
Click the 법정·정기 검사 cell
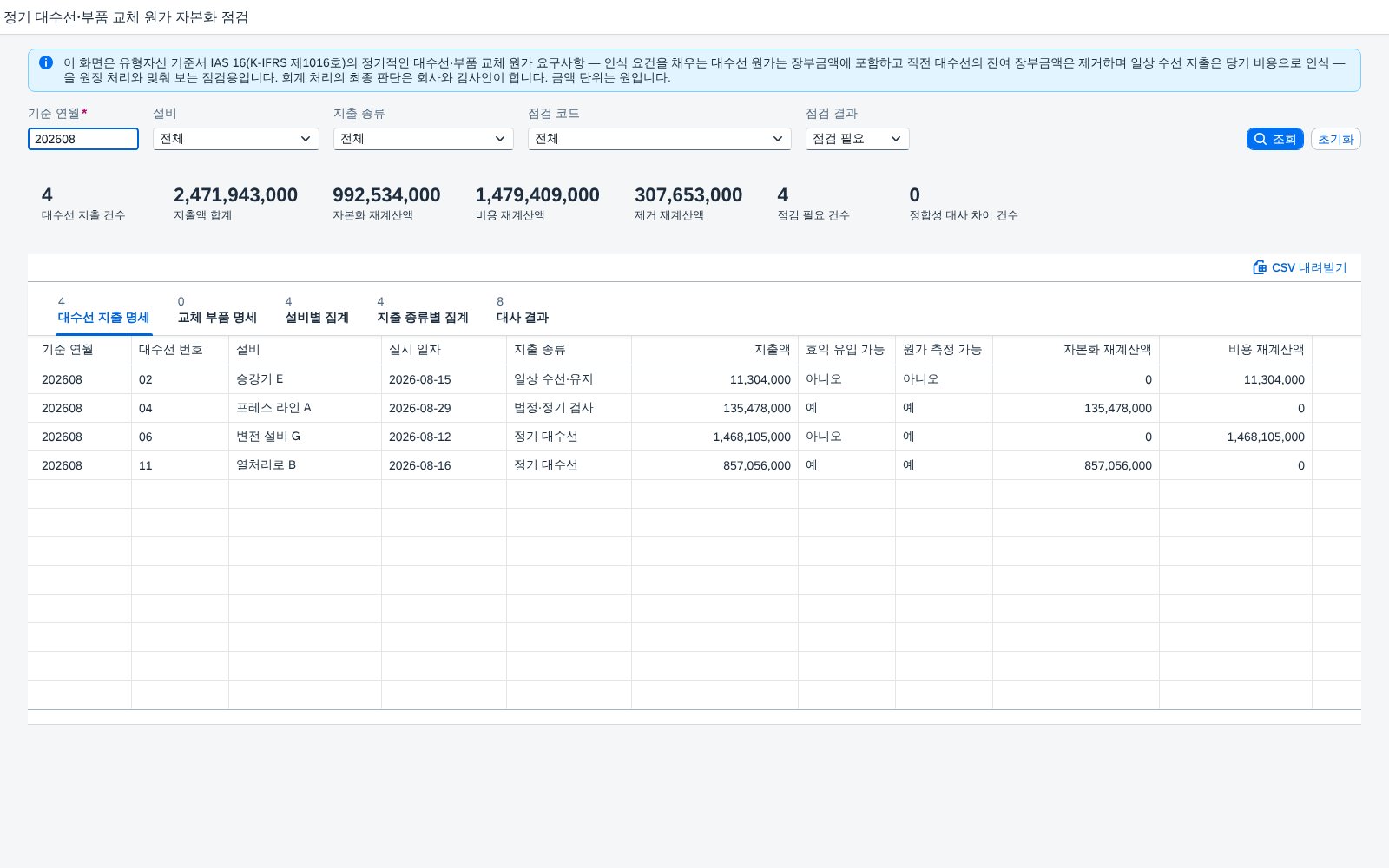coord(569,408)
